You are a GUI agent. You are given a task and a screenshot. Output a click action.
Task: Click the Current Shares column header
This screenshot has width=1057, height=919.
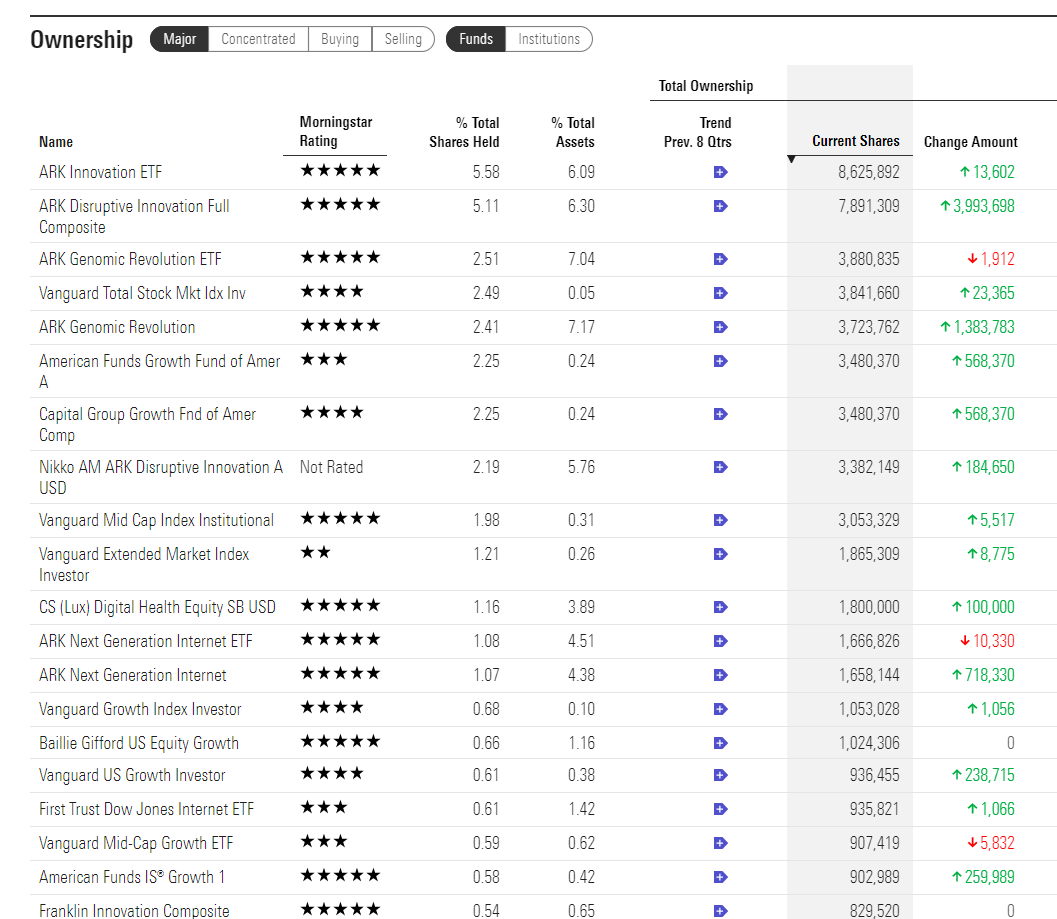[x=855, y=141]
